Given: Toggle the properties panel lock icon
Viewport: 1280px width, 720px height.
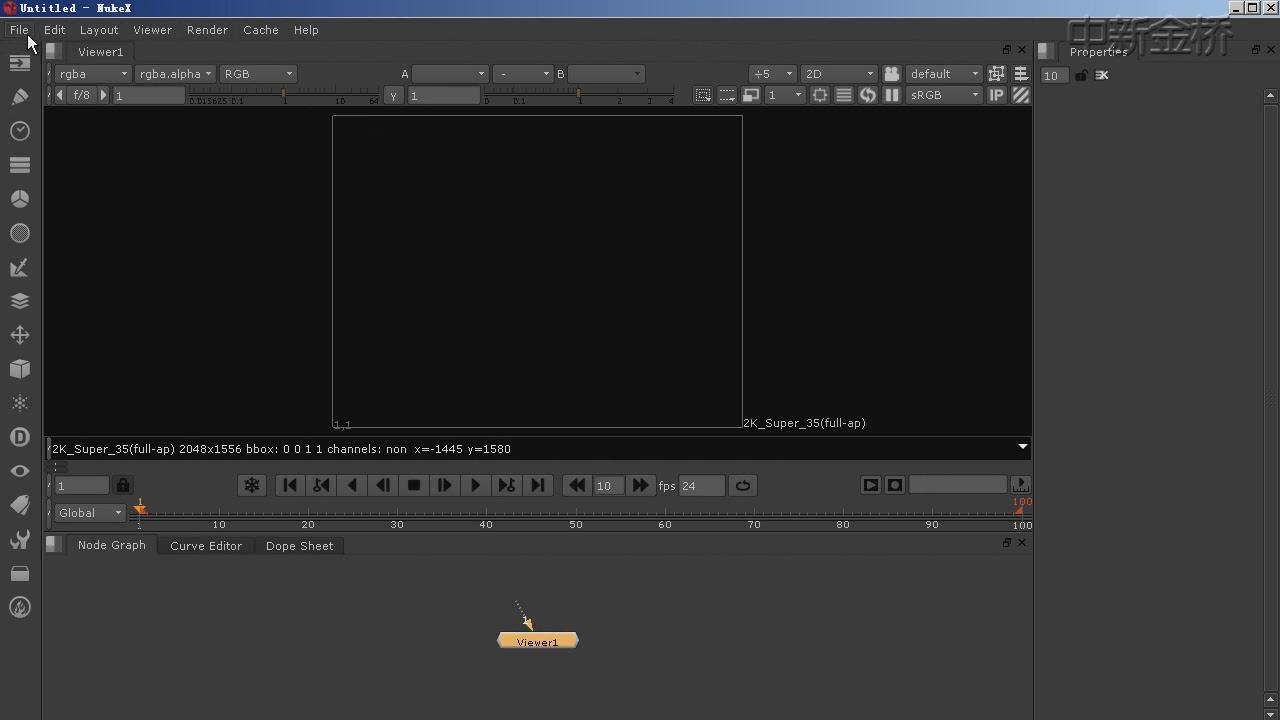Looking at the screenshot, I should tap(1081, 75).
